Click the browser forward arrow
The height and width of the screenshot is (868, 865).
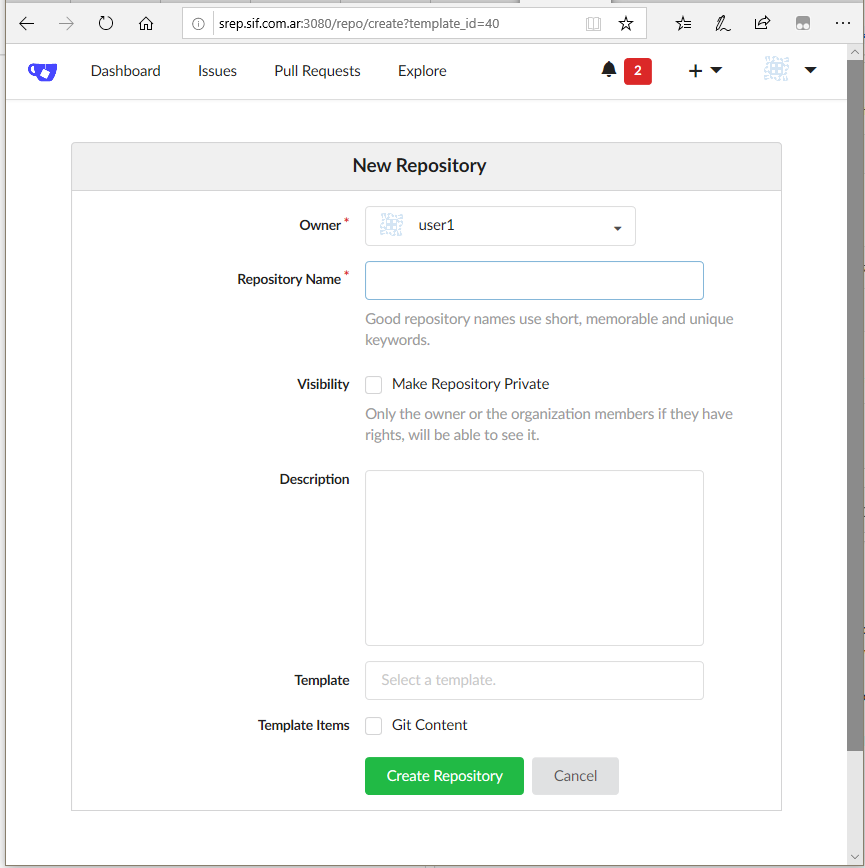pyautogui.click(x=66, y=23)
